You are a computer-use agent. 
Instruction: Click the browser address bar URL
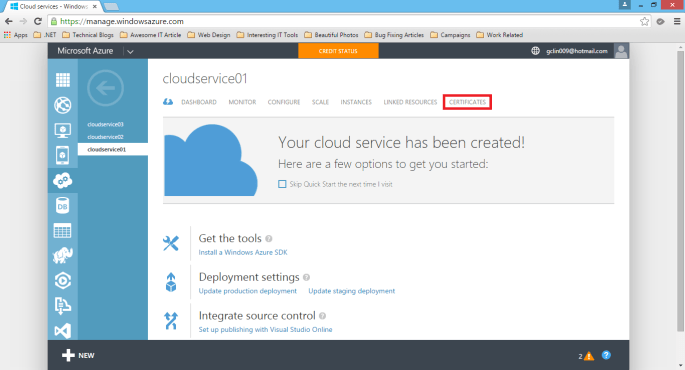[x=122, y=21]
